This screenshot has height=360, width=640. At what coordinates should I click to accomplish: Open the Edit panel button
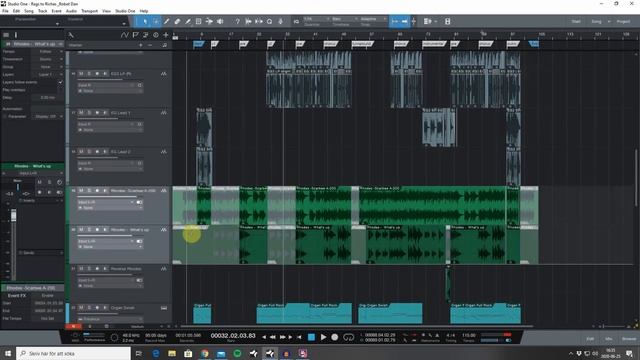click(x=590, y=339)
